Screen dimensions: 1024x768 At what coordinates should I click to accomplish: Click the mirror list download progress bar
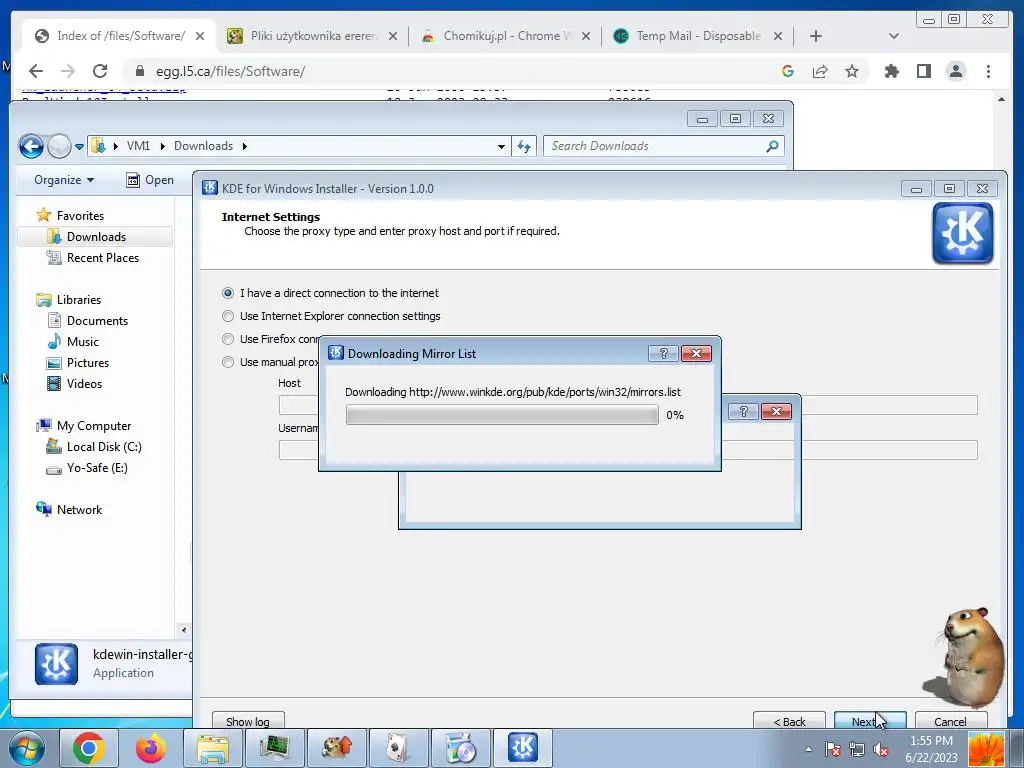[502, 415]
